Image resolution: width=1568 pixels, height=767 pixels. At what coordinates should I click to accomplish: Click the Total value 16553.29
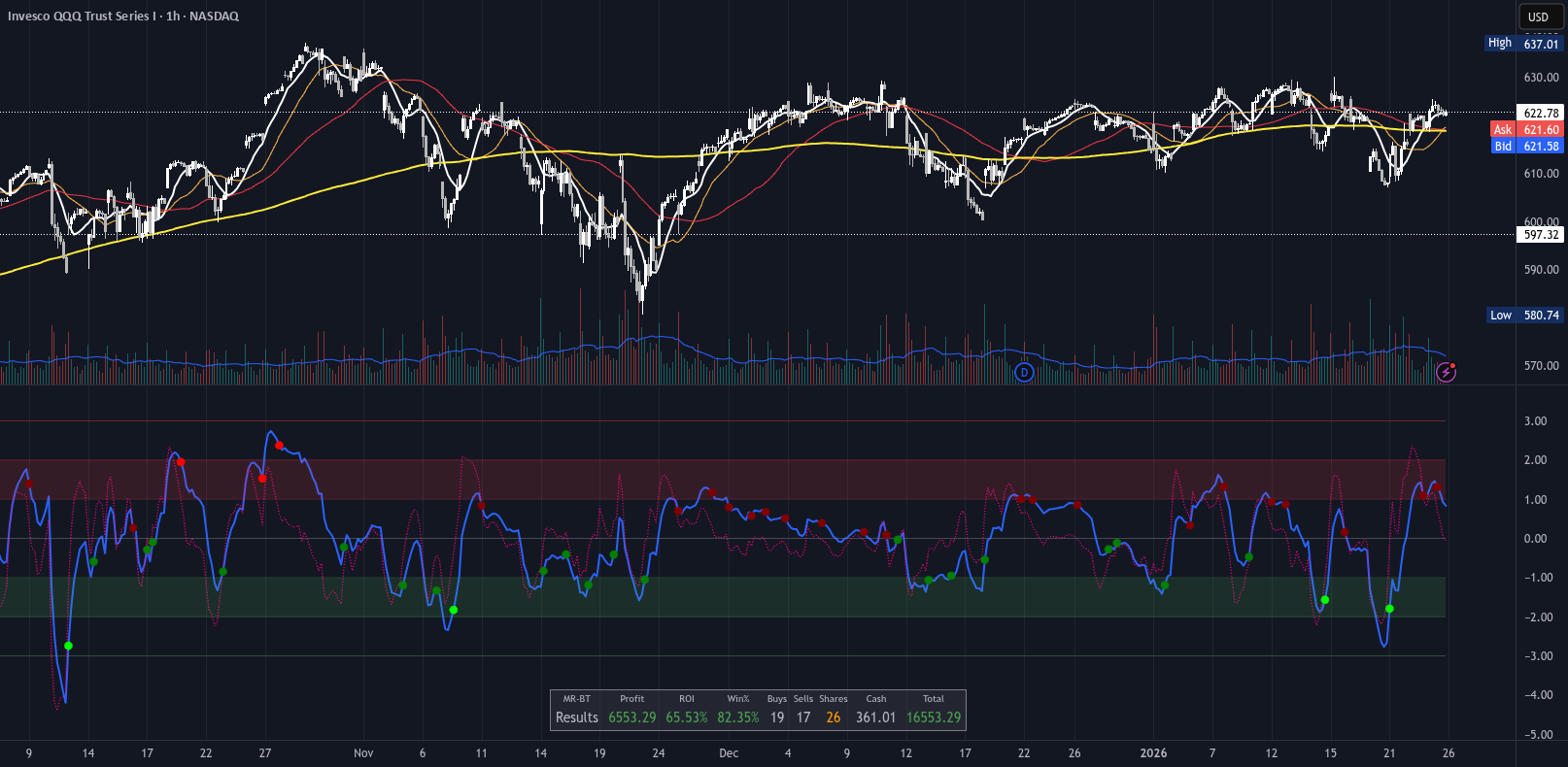tap(934, 717)
